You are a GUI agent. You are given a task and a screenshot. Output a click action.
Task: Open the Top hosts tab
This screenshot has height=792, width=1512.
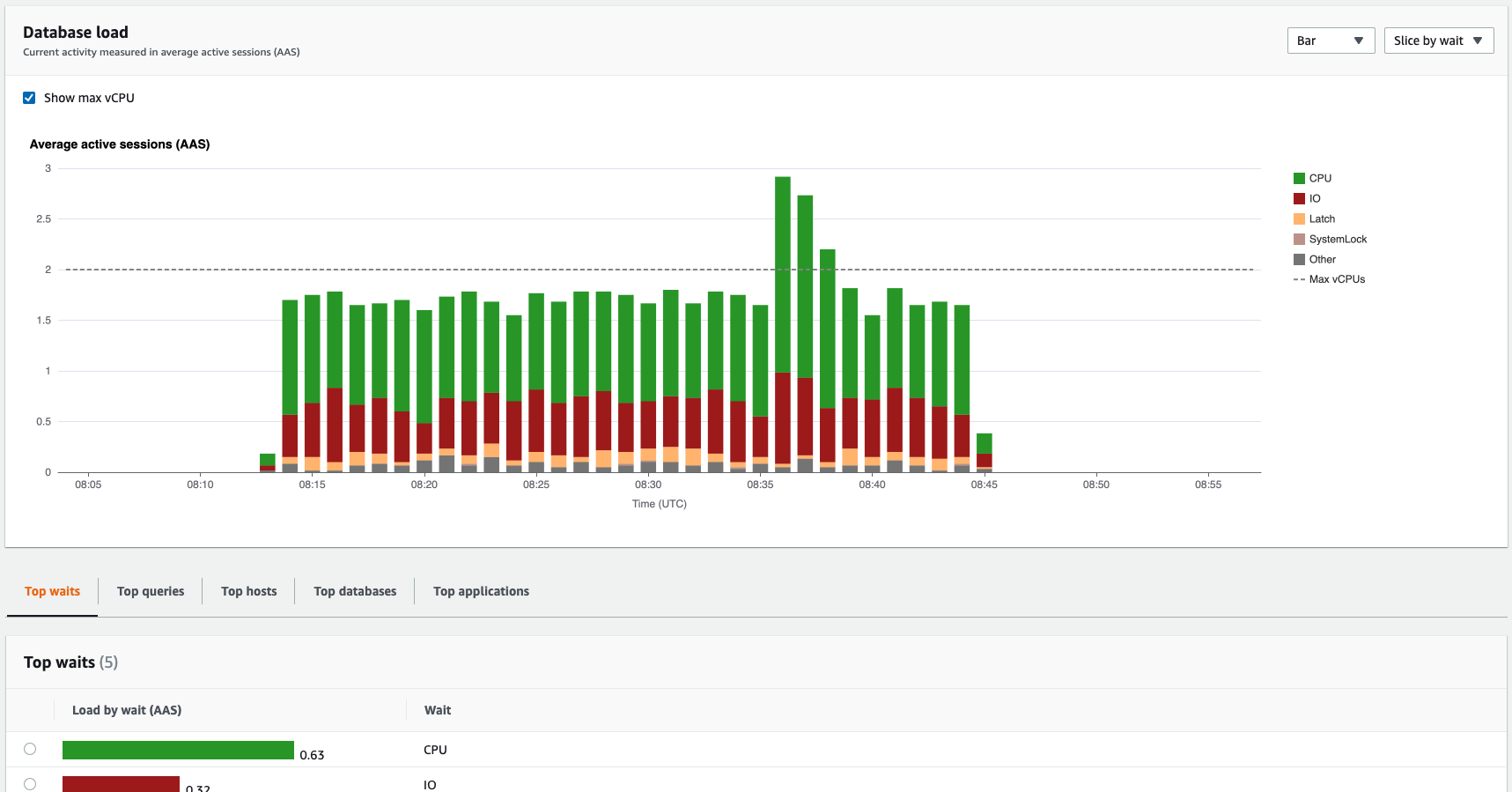(249, 591)
